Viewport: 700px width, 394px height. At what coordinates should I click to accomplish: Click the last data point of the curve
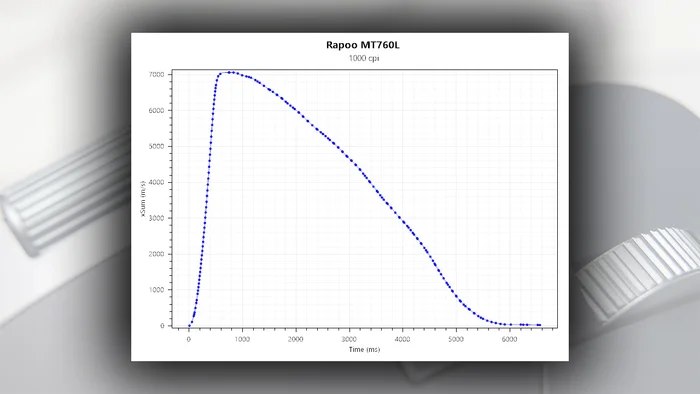(x=540, y=325)
